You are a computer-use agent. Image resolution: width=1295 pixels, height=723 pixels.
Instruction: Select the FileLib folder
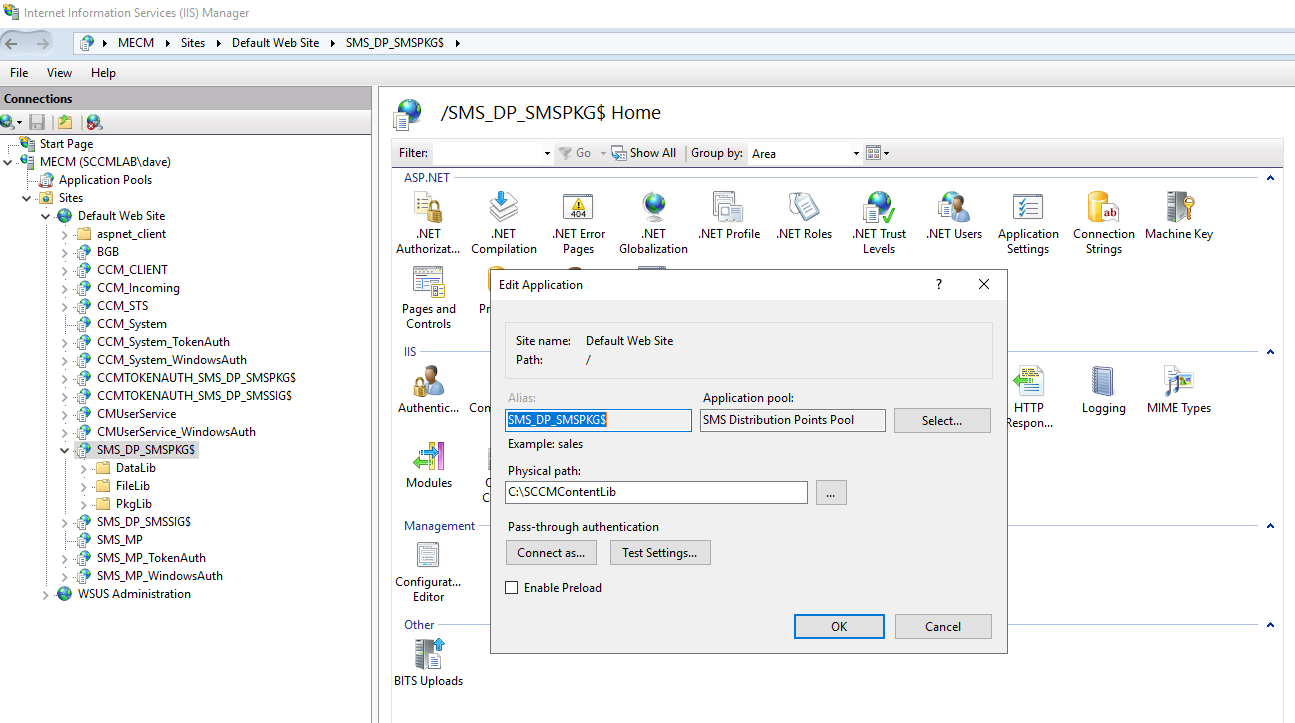(132, 486)
